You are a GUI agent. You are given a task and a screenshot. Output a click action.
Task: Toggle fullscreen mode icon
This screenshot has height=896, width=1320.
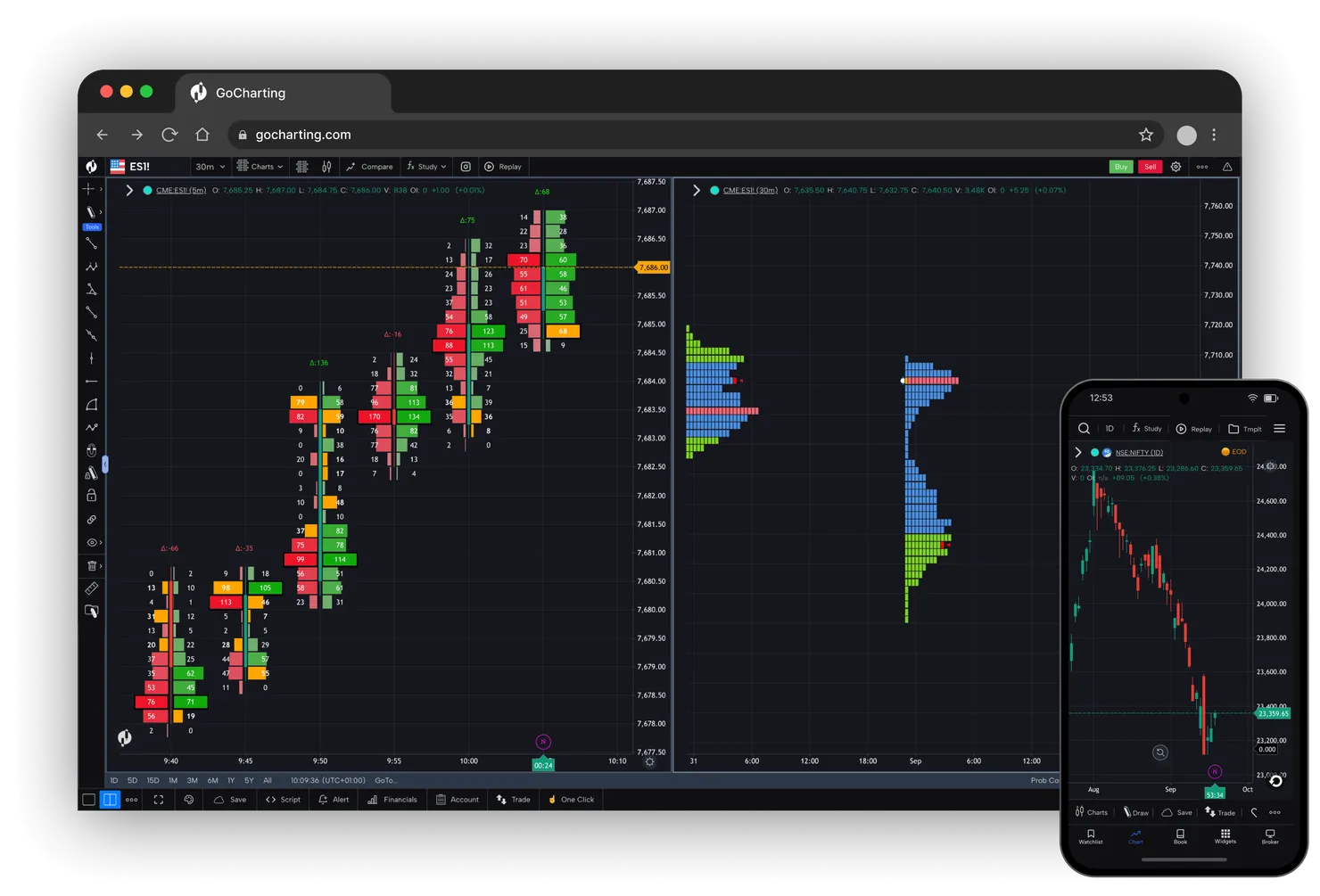[x=159, y=800]
